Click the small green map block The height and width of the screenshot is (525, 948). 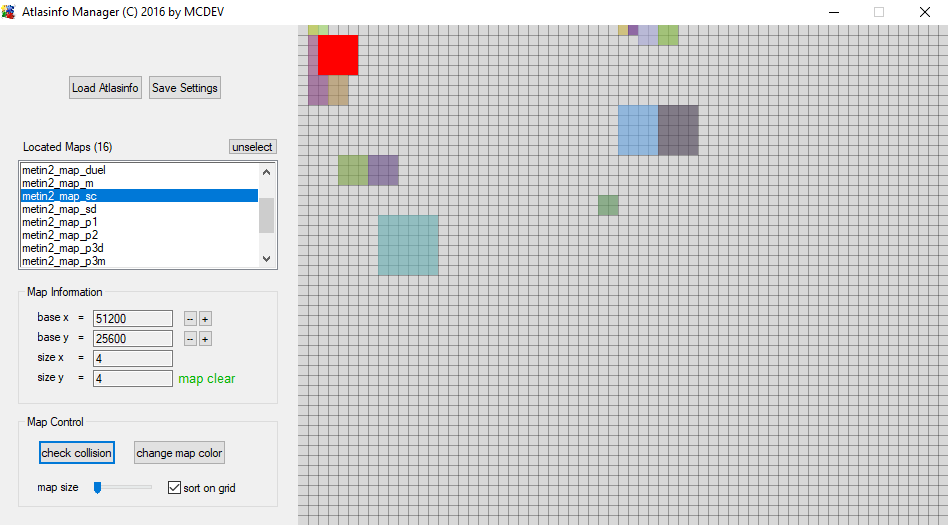click(x=608, y=205)
